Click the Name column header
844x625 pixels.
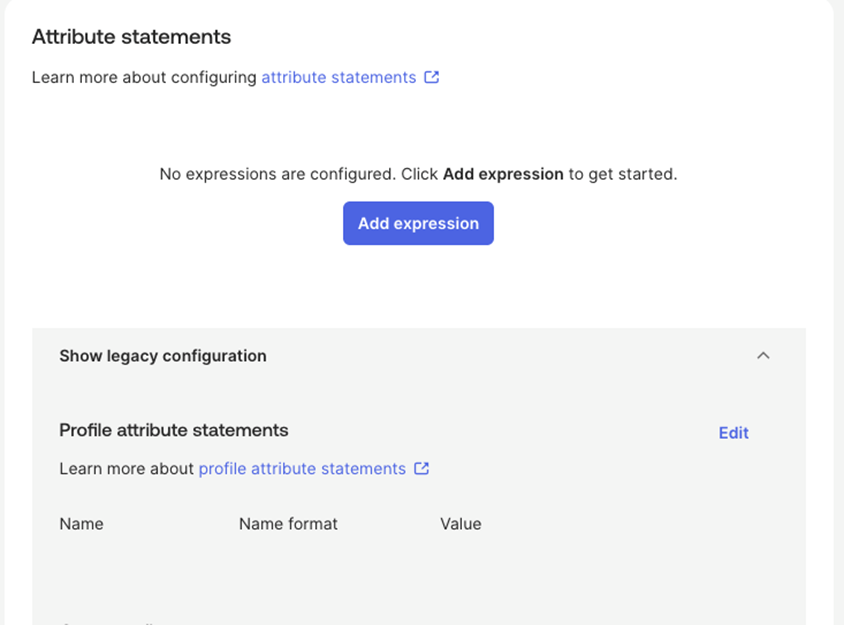coord(81,524)
